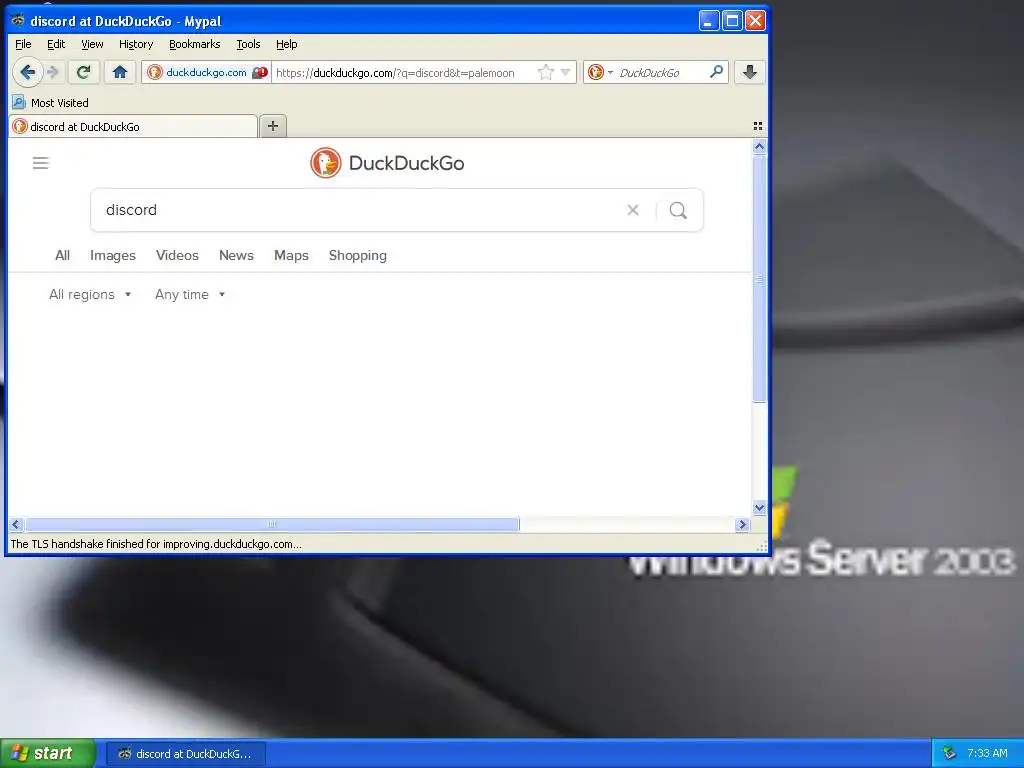Open the Most Visited bookmarks folder

pyautogui.click(x=51, y=103)
